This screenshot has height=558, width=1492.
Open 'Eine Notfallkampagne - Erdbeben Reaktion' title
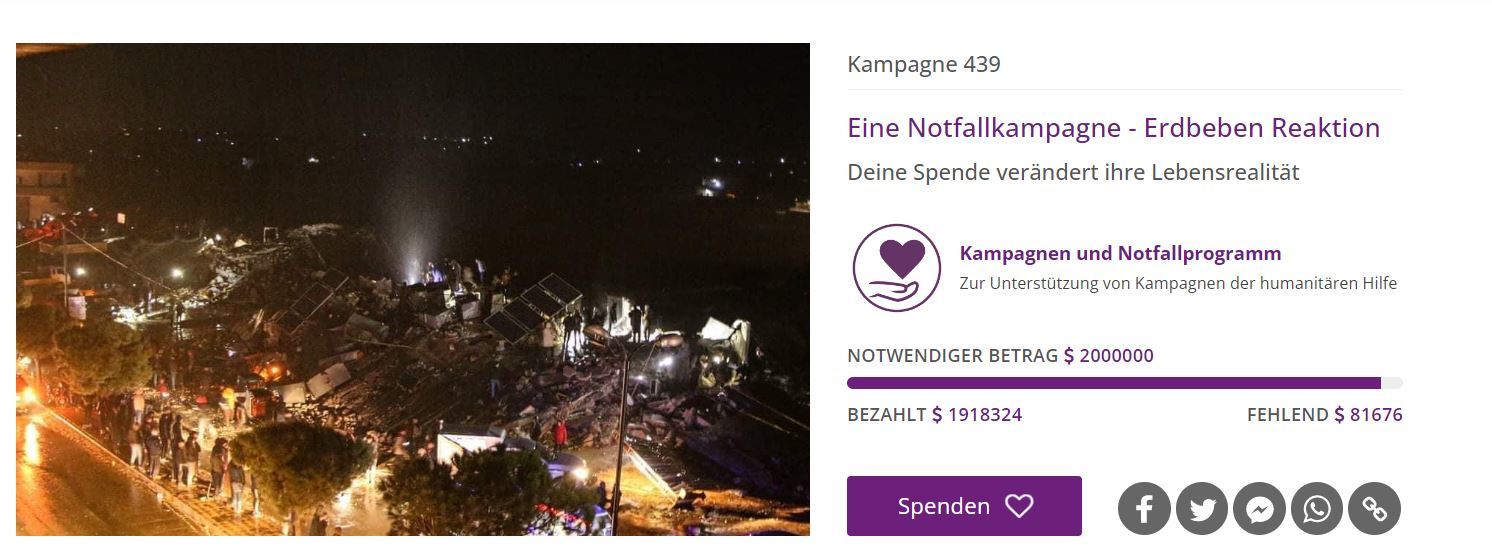pos(1113,128)
